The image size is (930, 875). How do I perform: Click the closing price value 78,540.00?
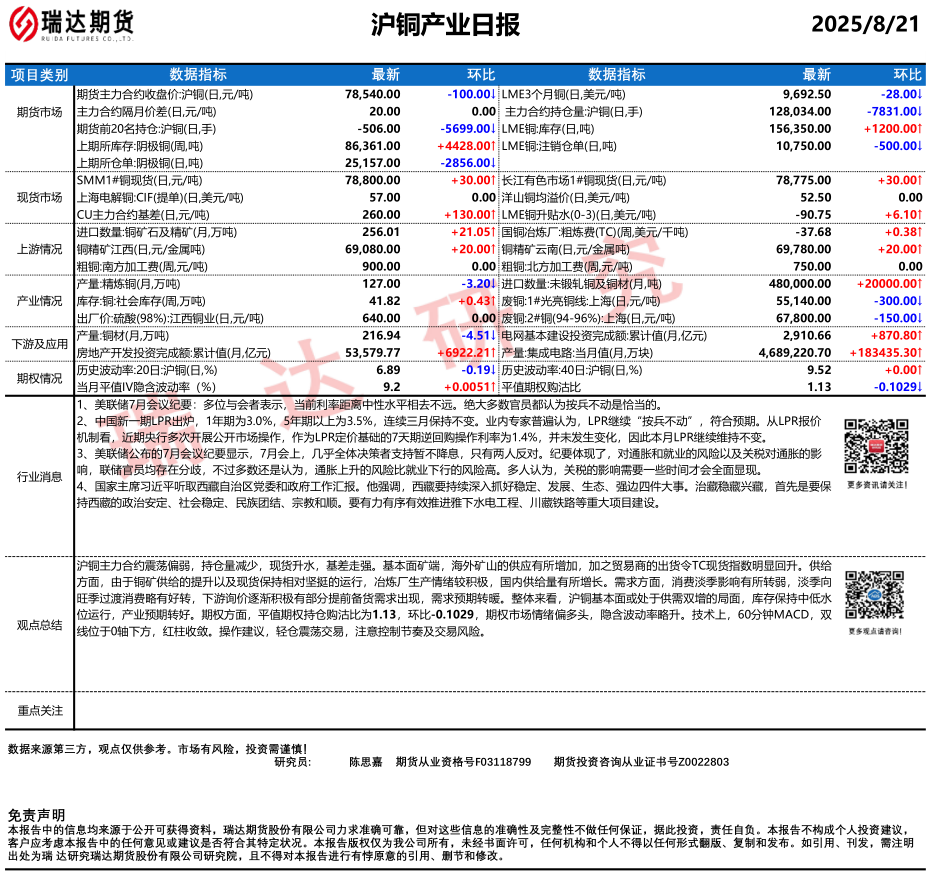coord(372,93)
